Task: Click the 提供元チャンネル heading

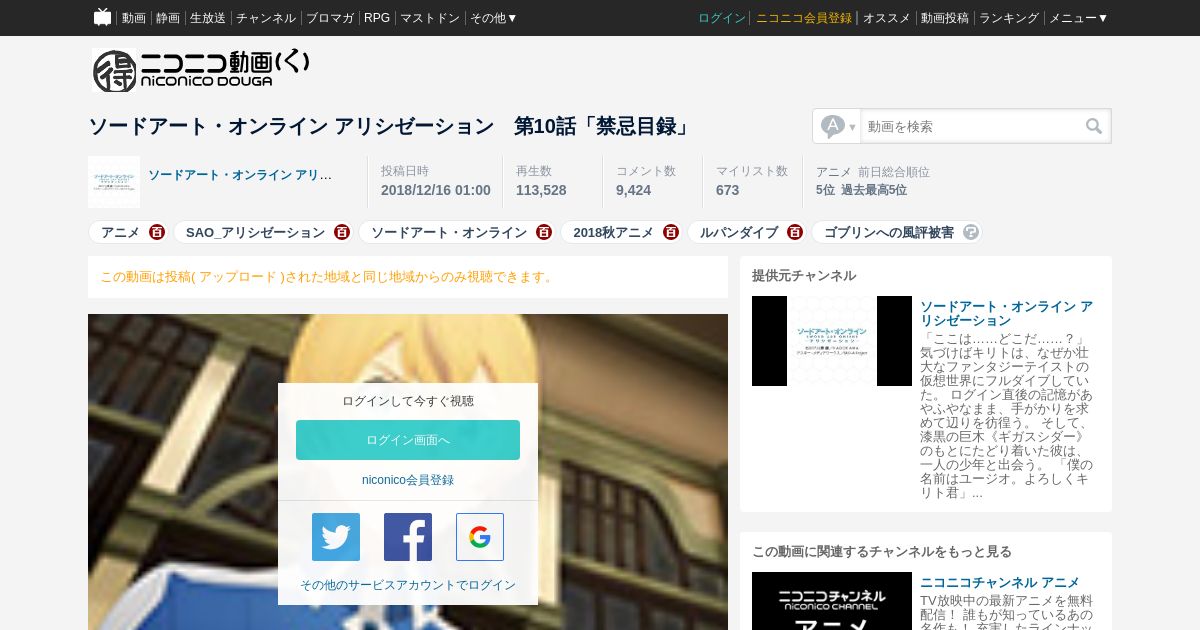Action: click(x=804, y=276)
